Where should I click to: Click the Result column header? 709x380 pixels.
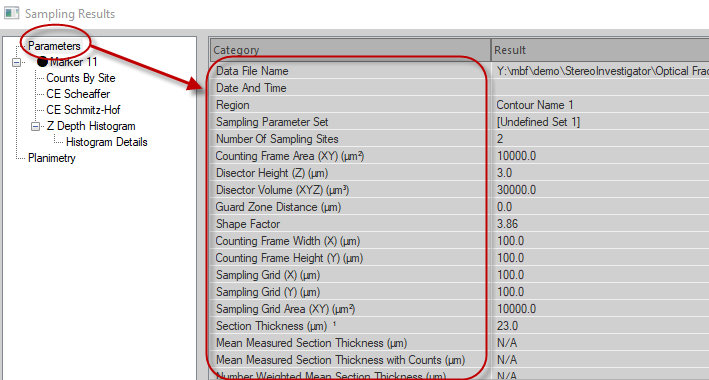600,50
